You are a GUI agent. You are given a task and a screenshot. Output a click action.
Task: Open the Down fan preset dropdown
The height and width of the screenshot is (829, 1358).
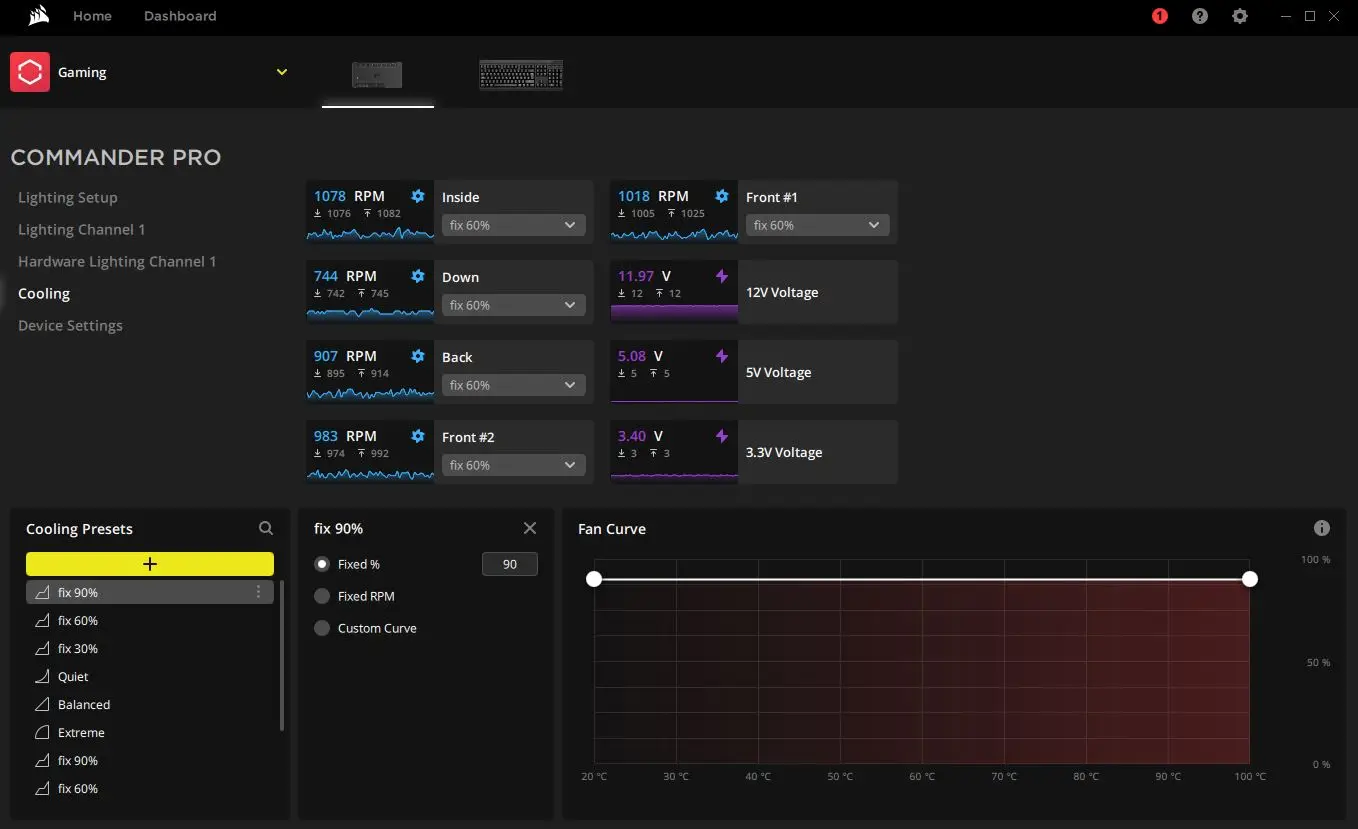(514, 305)
